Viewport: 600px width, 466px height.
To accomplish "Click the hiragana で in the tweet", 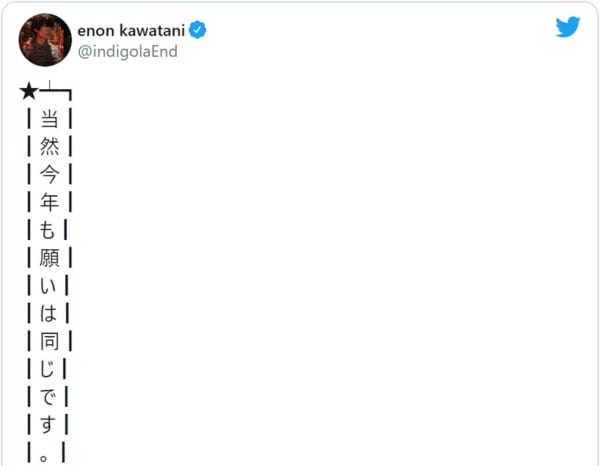I will point(48,397).
